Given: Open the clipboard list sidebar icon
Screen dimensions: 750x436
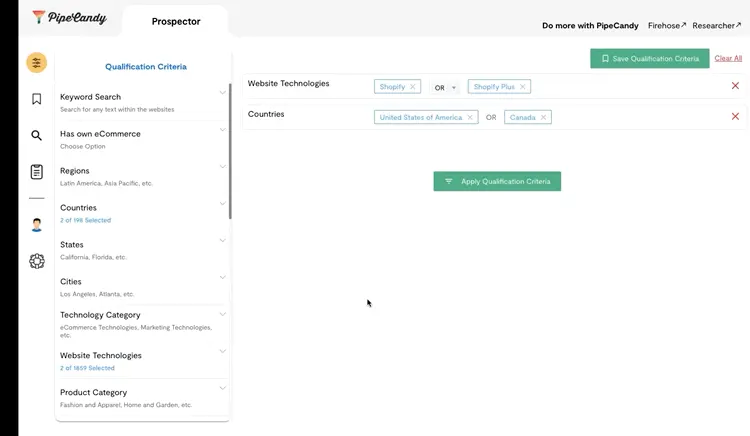Looking at the screenshot, I should pyautogui.click(x=37, y=172).
